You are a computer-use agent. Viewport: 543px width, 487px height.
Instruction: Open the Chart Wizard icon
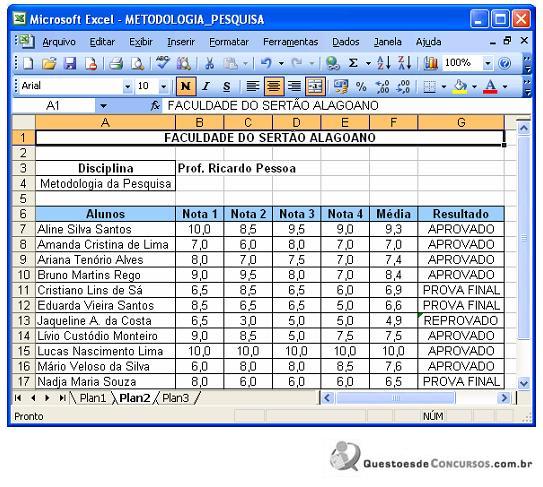pos(430,63)
